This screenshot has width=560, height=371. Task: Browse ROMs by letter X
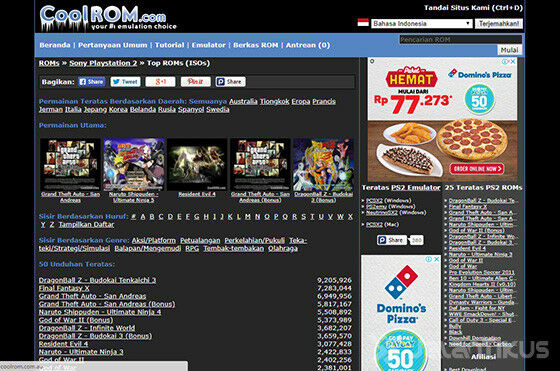coord(350,216)
